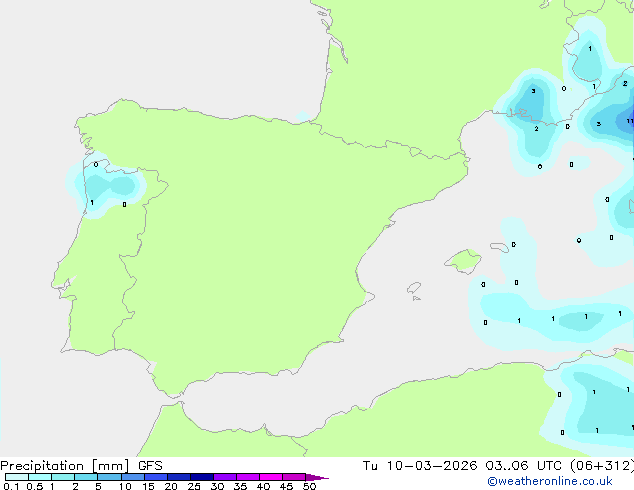Click the '(06+312)' forecast run text
The width and height of the screenshot is (634, 490).
pyautogui.click(x=602, y=466)
